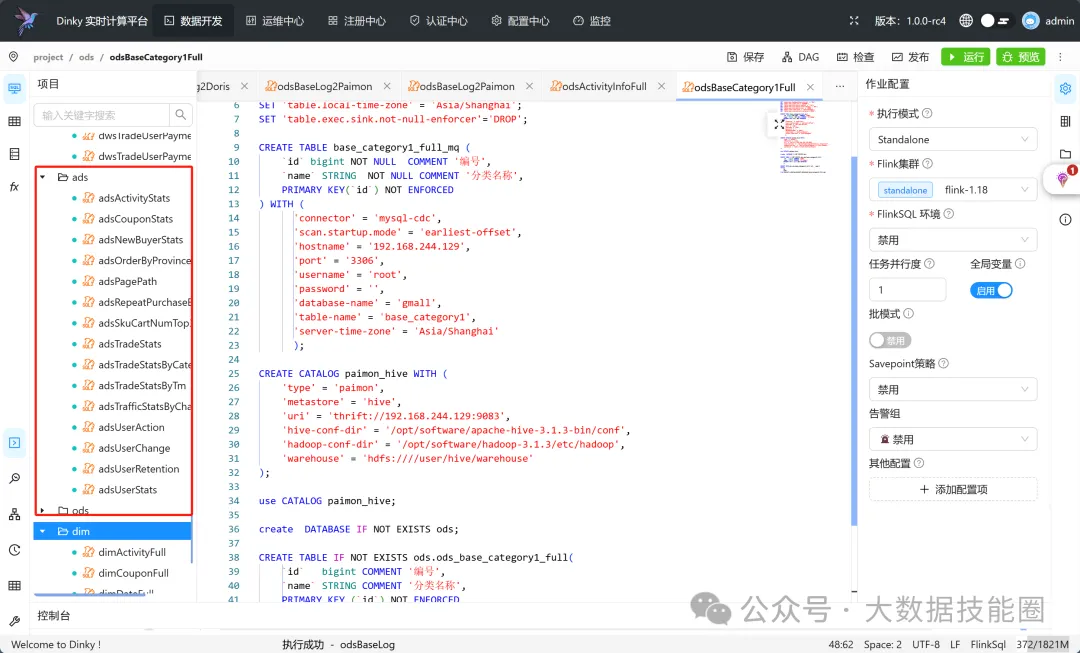Open the admin avatar menu

point(1047,21)
